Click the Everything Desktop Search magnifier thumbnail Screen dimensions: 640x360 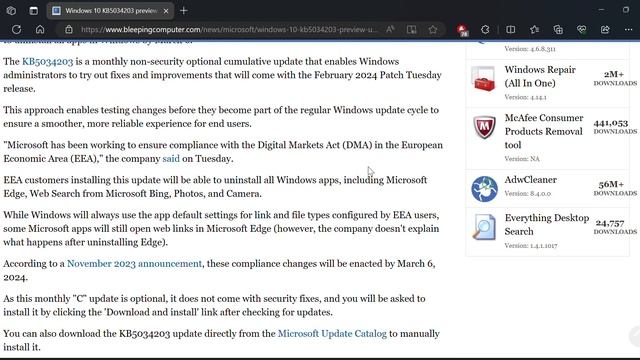[484, 227]
